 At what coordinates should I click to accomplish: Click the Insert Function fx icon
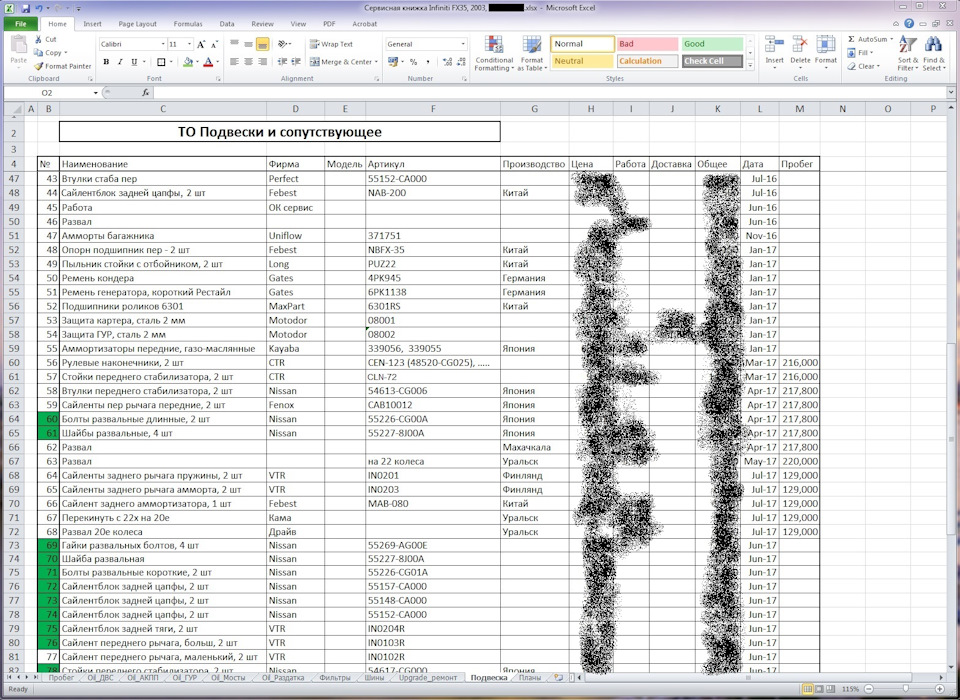coord(145,92)
